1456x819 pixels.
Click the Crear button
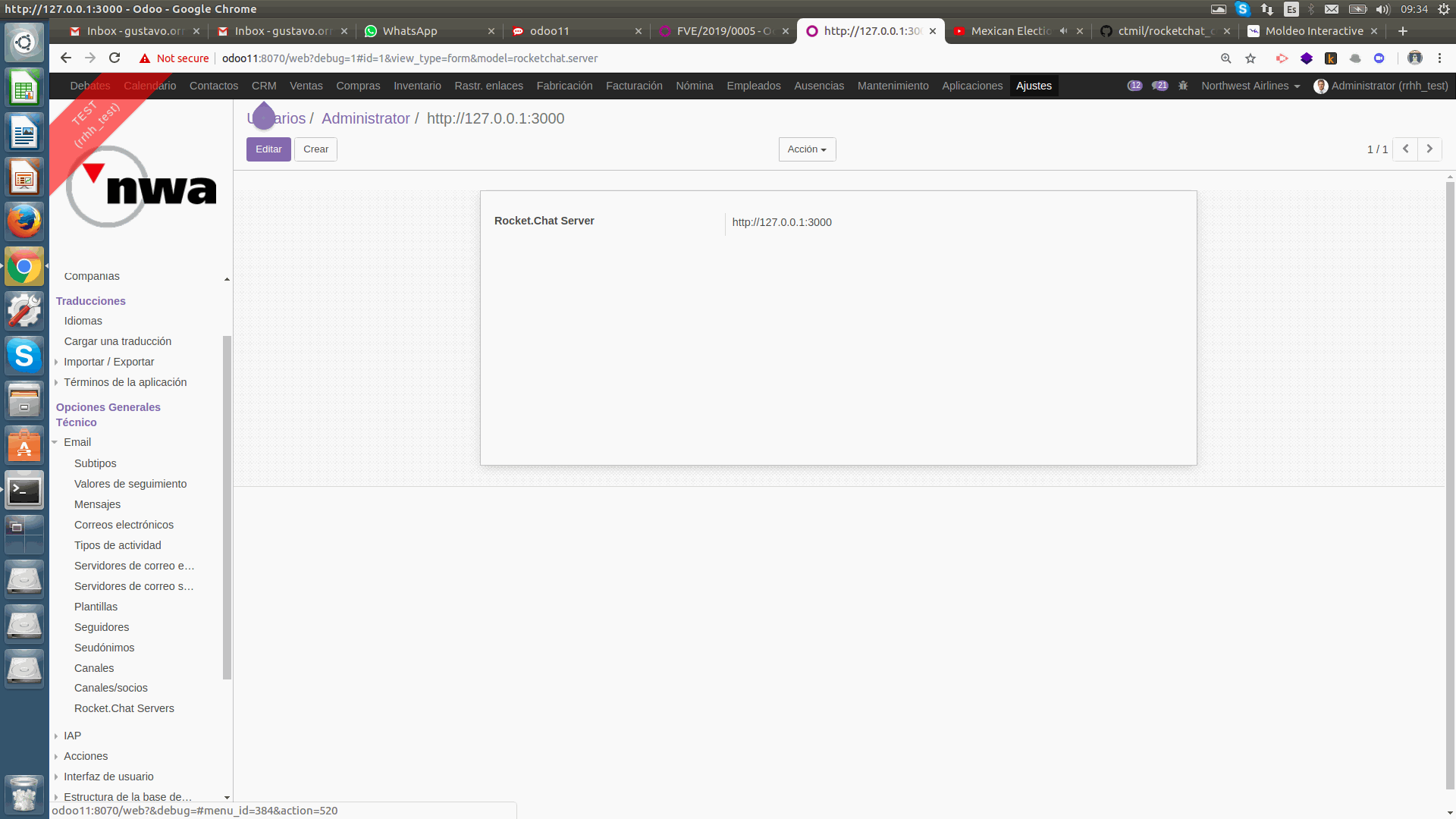click(x=315, y=149)
